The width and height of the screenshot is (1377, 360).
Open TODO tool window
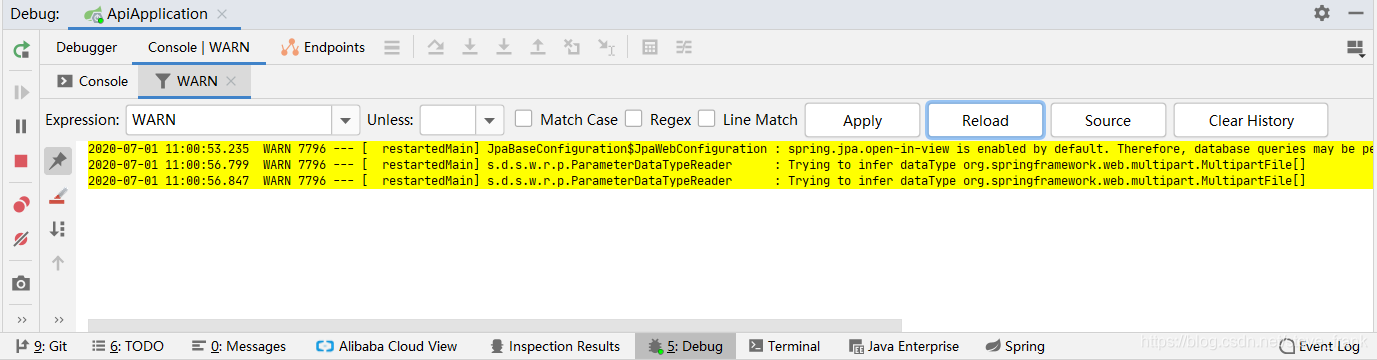click(x=127, y=346)
